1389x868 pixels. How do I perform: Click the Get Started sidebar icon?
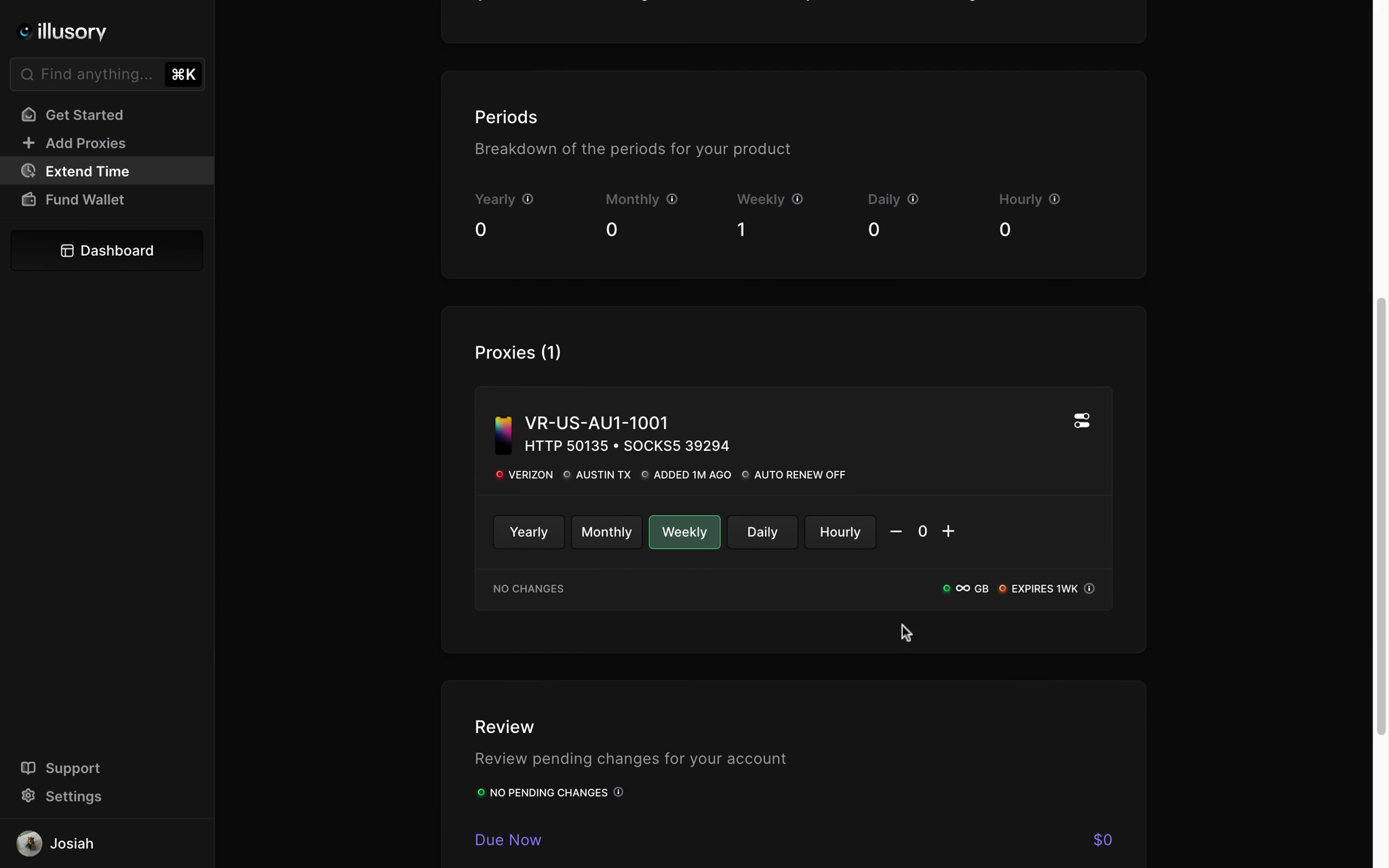click(x=28, y=113)
